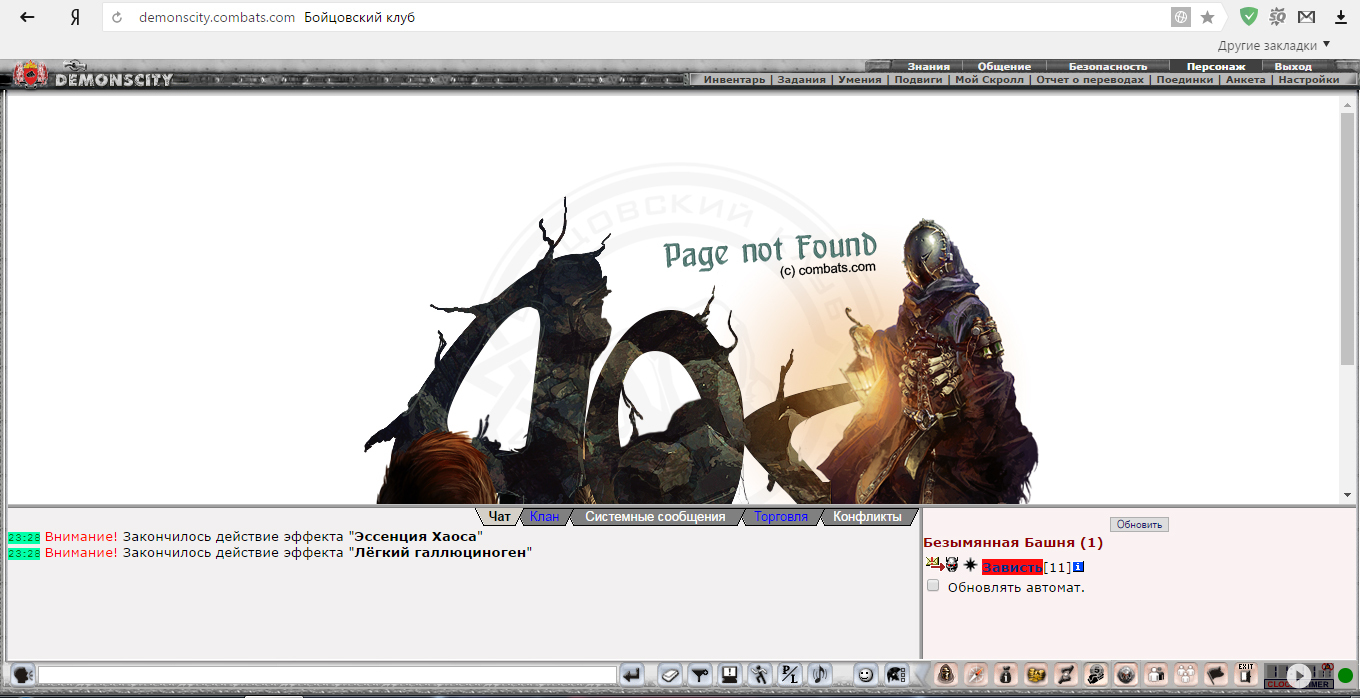Click the round shield emblem icon

(x=1126, y=675)
